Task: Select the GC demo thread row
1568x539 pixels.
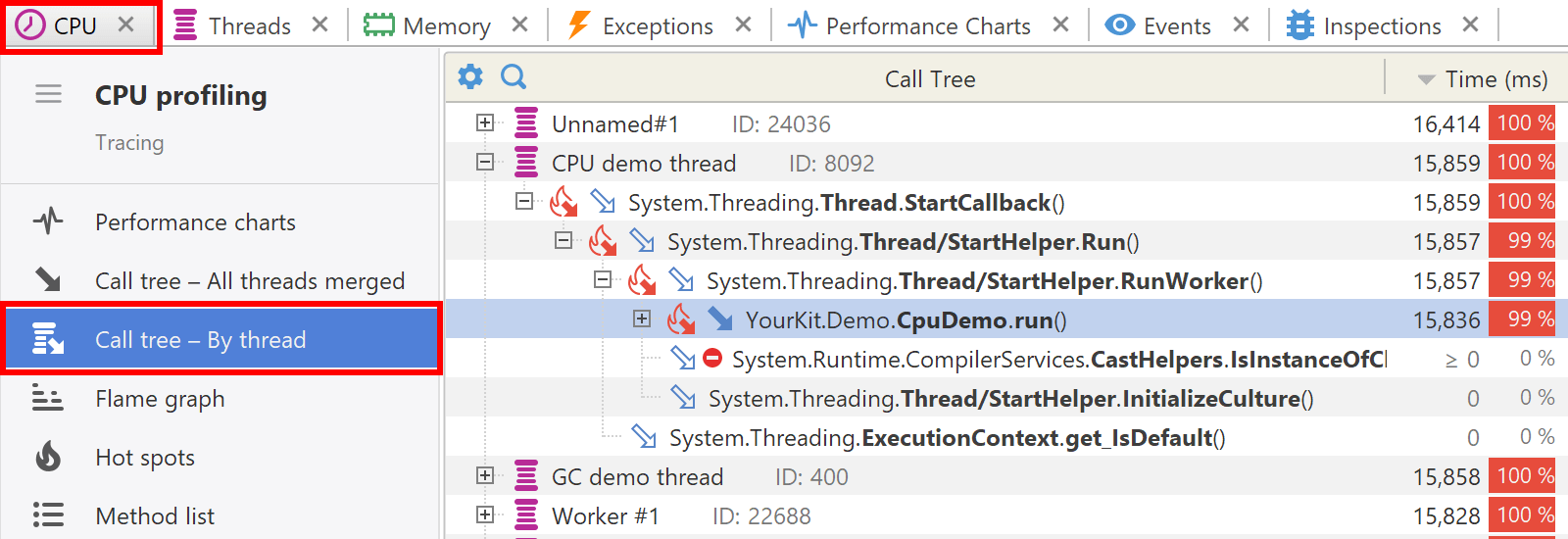Action: coord(1006,476)
